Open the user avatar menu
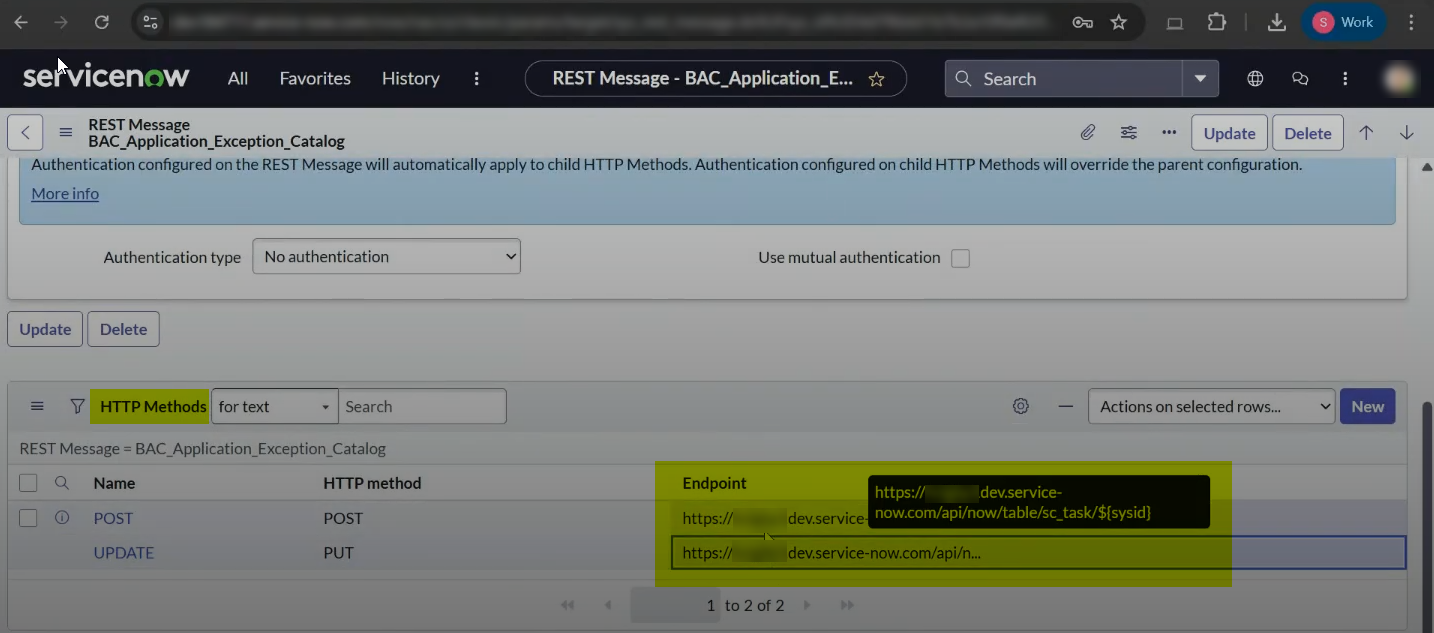The width and height of the screenshot is (1434, 633). click(x=1399, y=78)
